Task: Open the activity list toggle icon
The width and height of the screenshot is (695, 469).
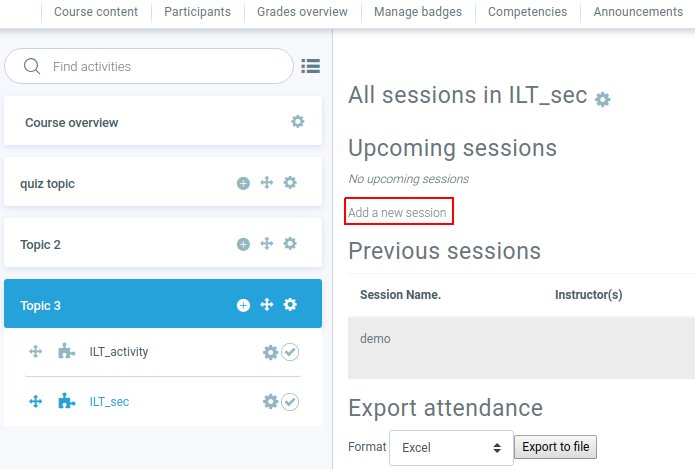Action: tap(311, 66)
